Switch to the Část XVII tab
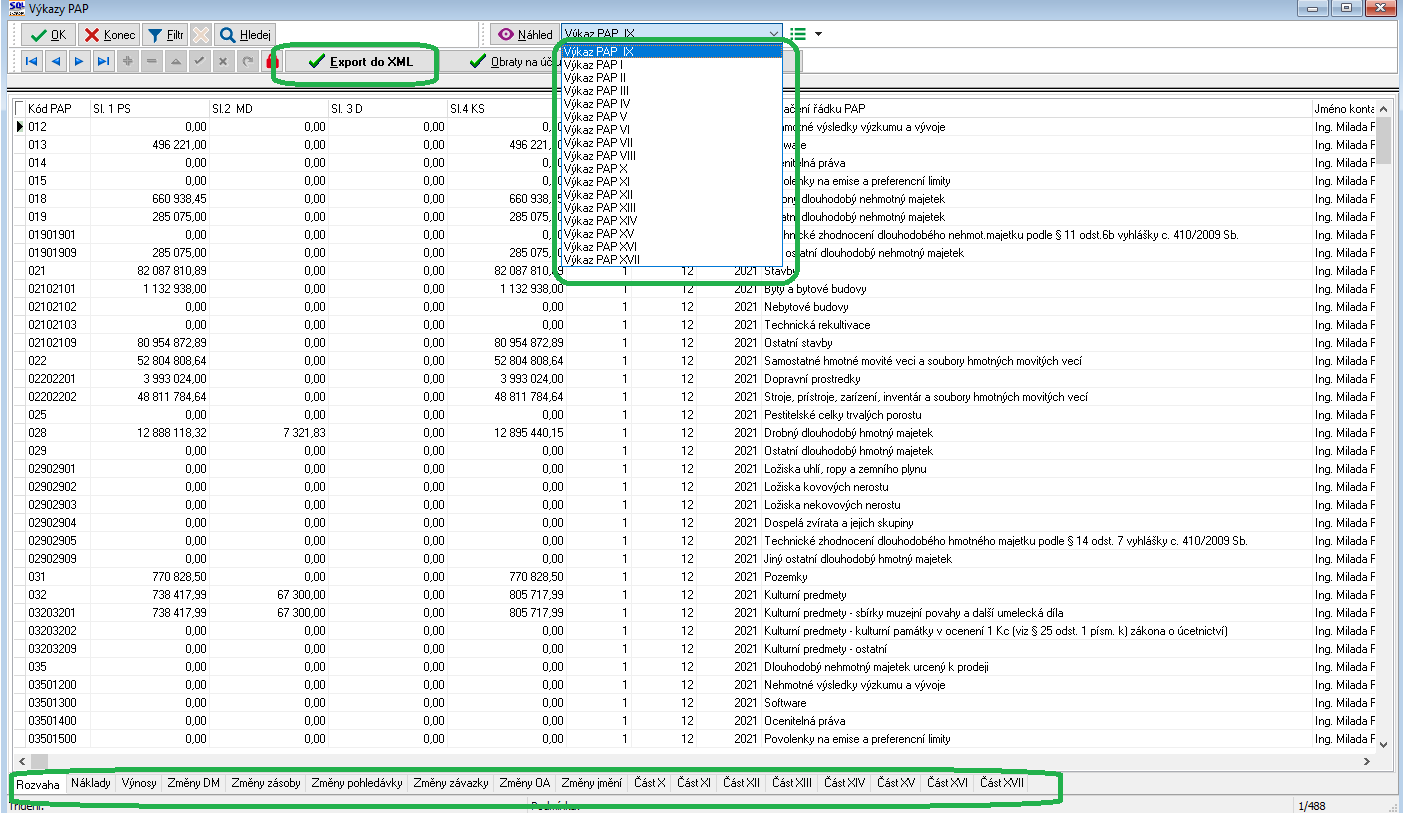 (x=1001, y=783)
